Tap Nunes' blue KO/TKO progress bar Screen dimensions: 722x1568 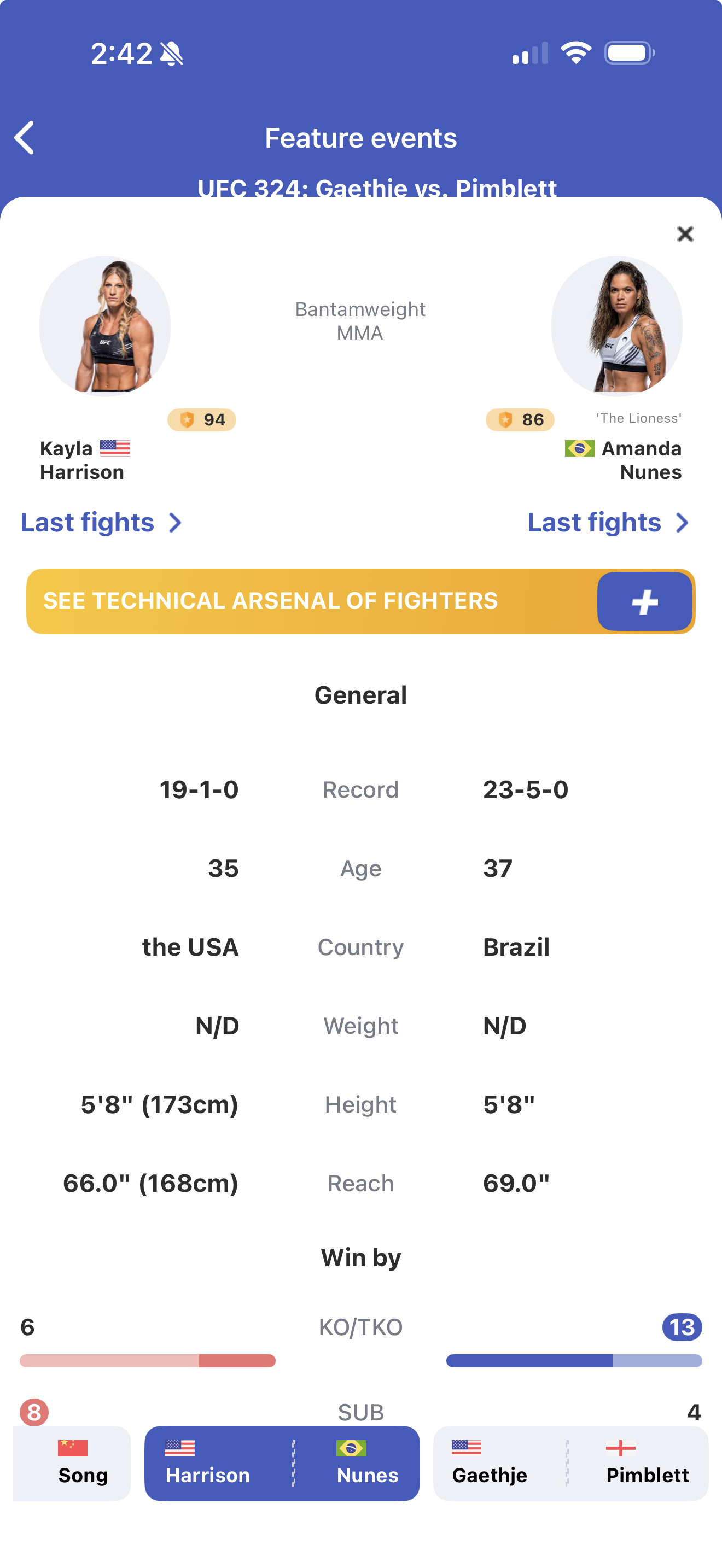click(x=574, y=1361)
